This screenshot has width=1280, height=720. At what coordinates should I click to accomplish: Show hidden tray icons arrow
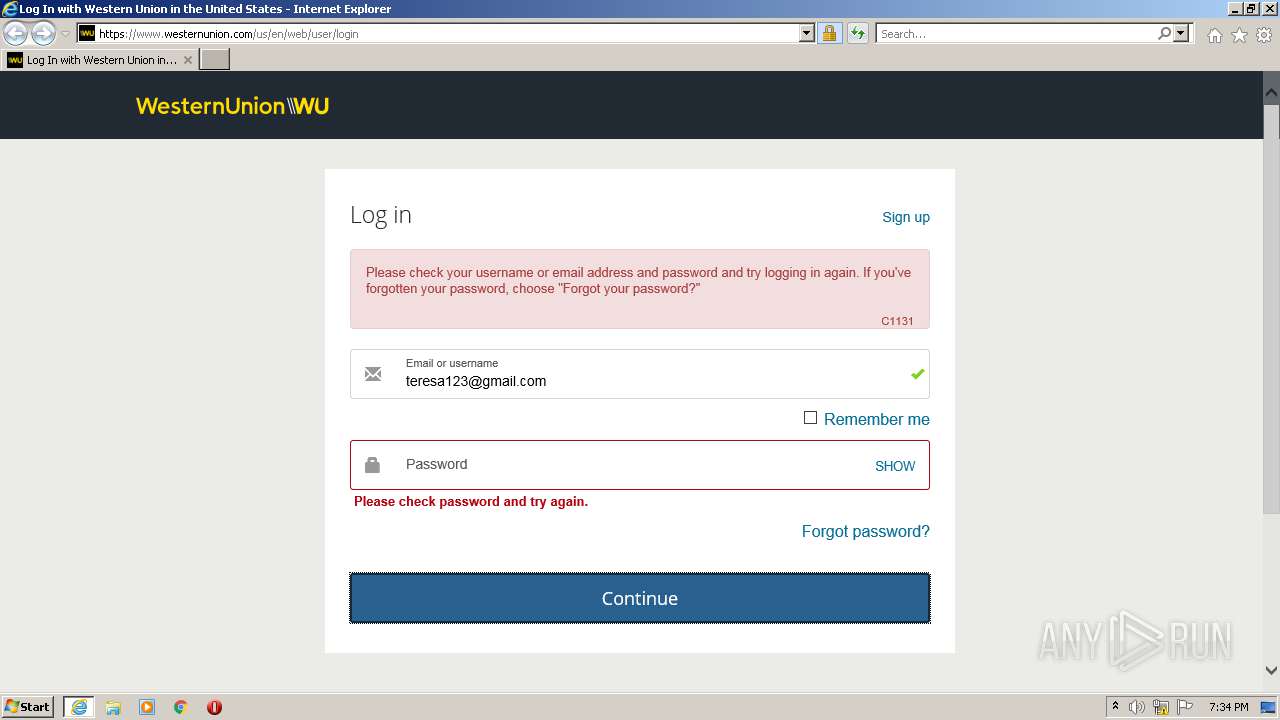click(1115, 707)
